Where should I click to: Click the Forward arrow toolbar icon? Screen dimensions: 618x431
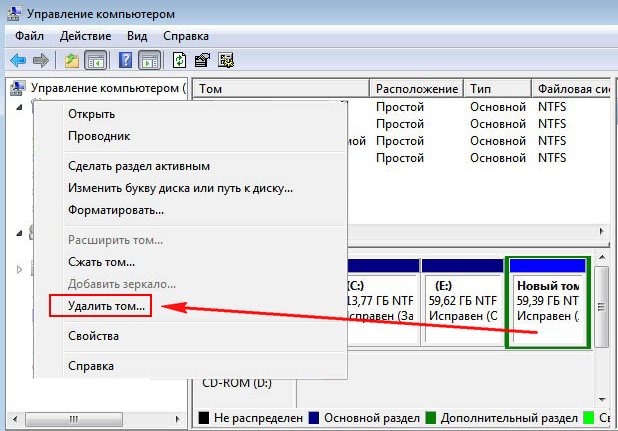(x=40, y=60)
